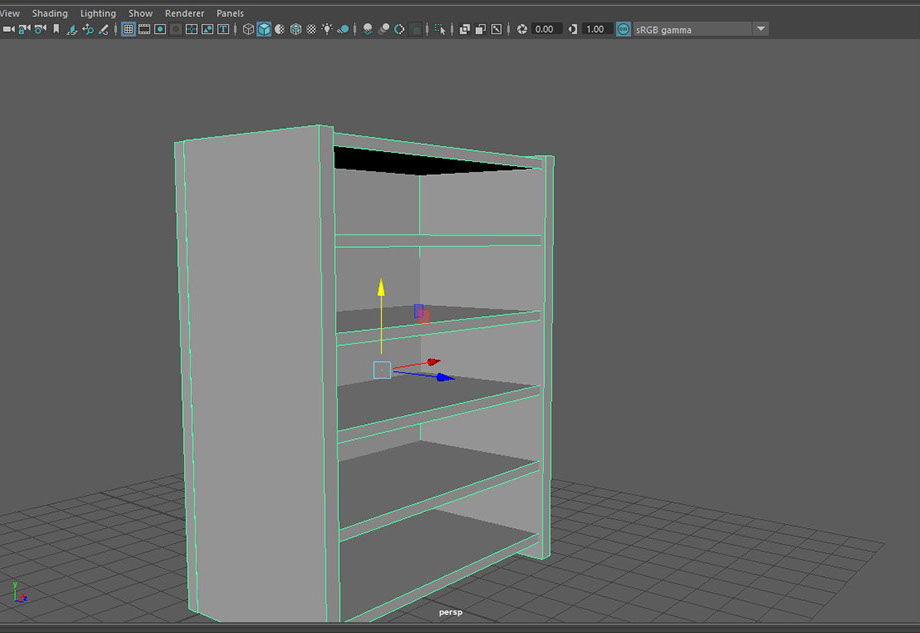Toggle the viewport grid display
The image size is (920, 633).
(x=128, y=29)
